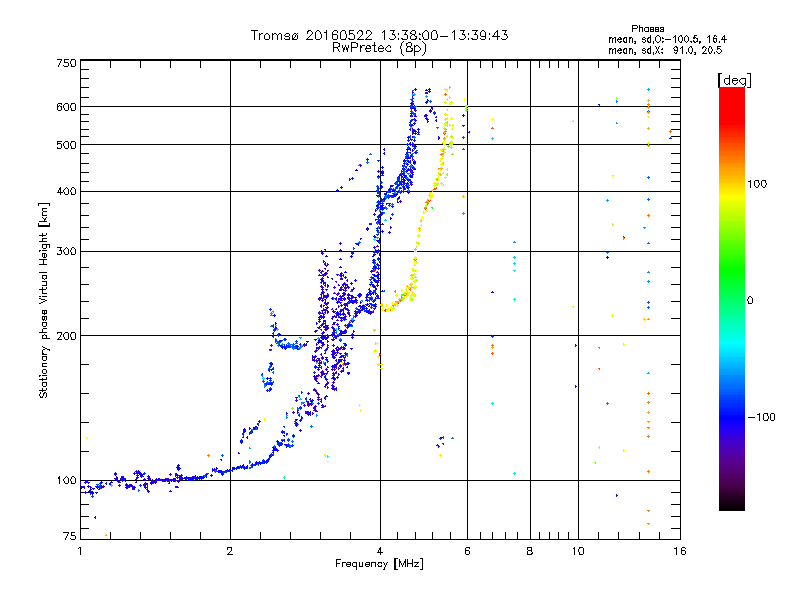This screenshot has height=600, width=800.
Task: Click the phase colorbar gradient
Action: coord(732,298)
